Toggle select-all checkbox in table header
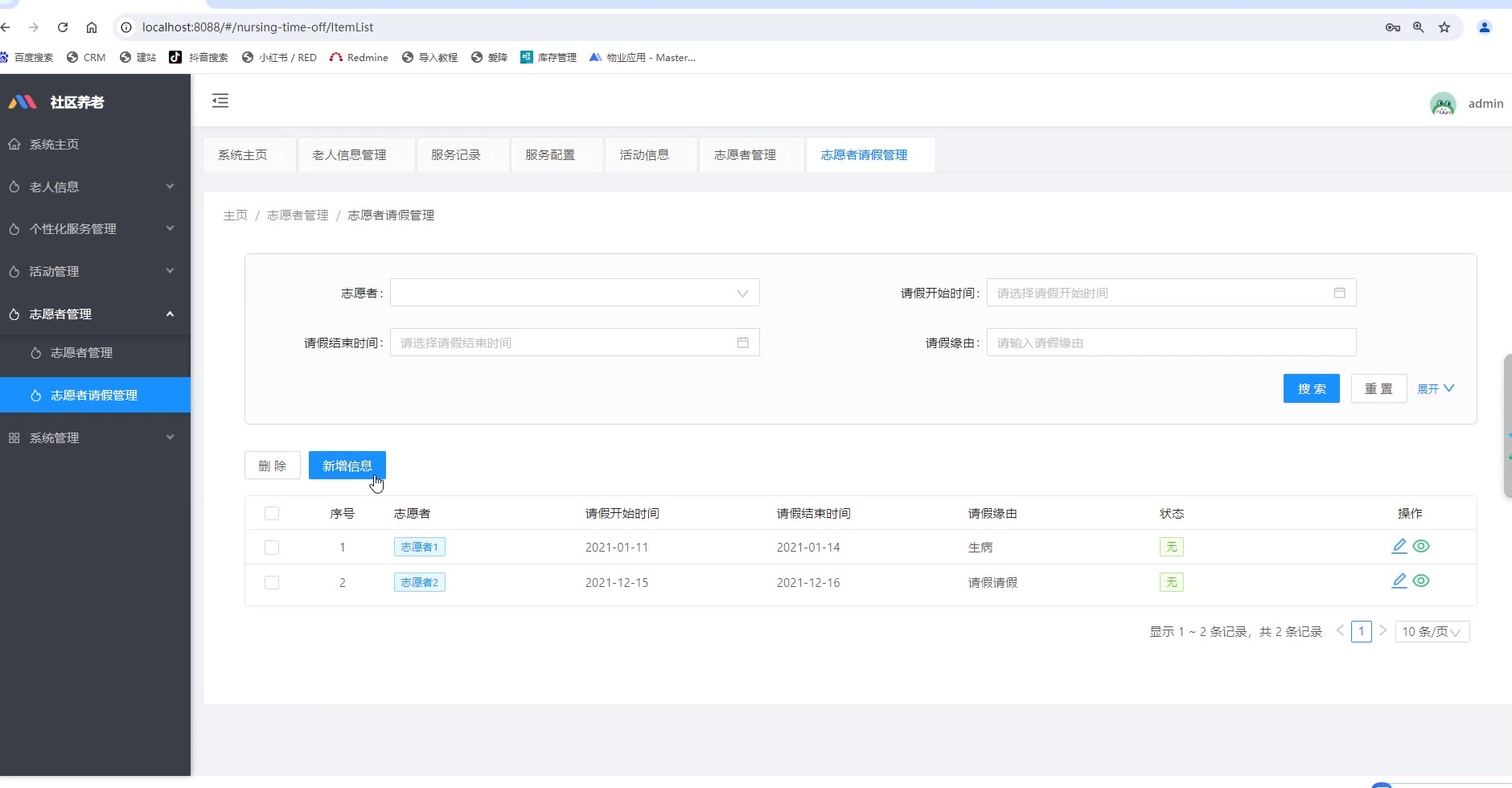Image resolution: width=1512 pixels, height=788 pixels. pyautogui.click(x=272, y=513)
